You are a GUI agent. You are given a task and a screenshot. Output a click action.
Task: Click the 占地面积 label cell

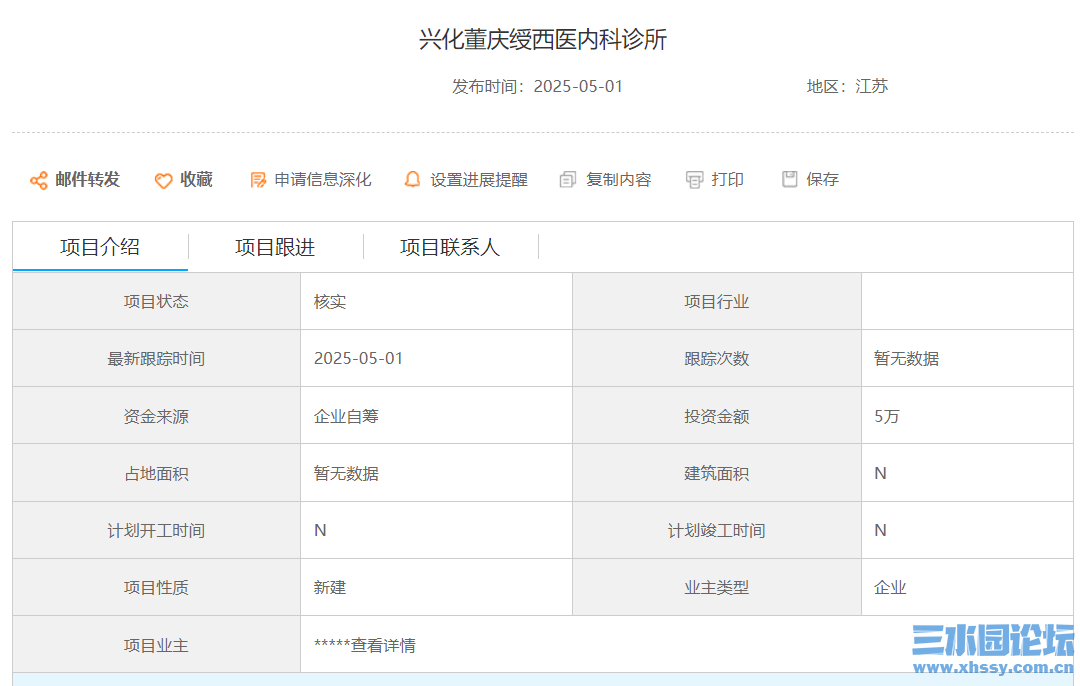[156, 473]
